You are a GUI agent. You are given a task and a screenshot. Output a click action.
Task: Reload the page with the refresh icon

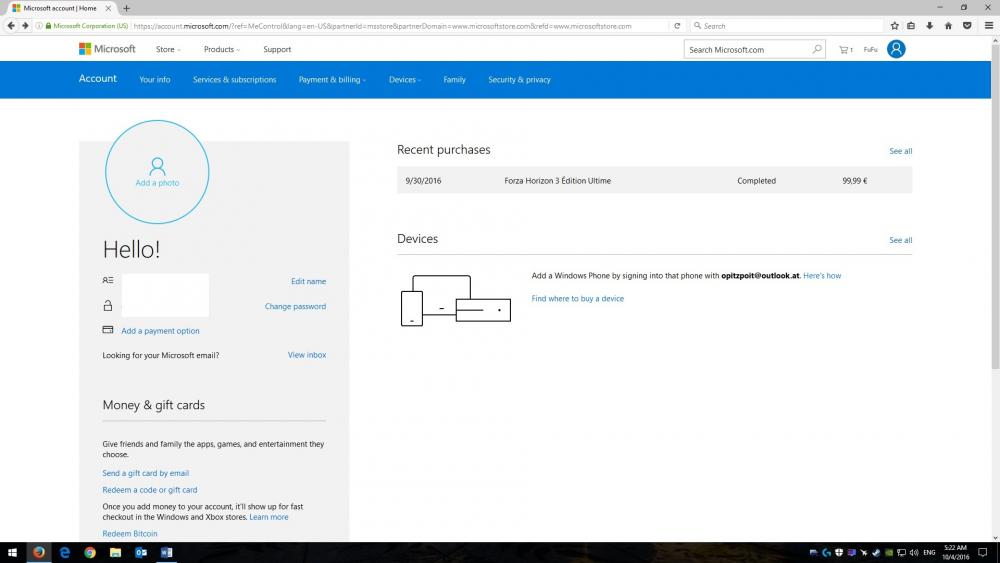click(677, 26)
